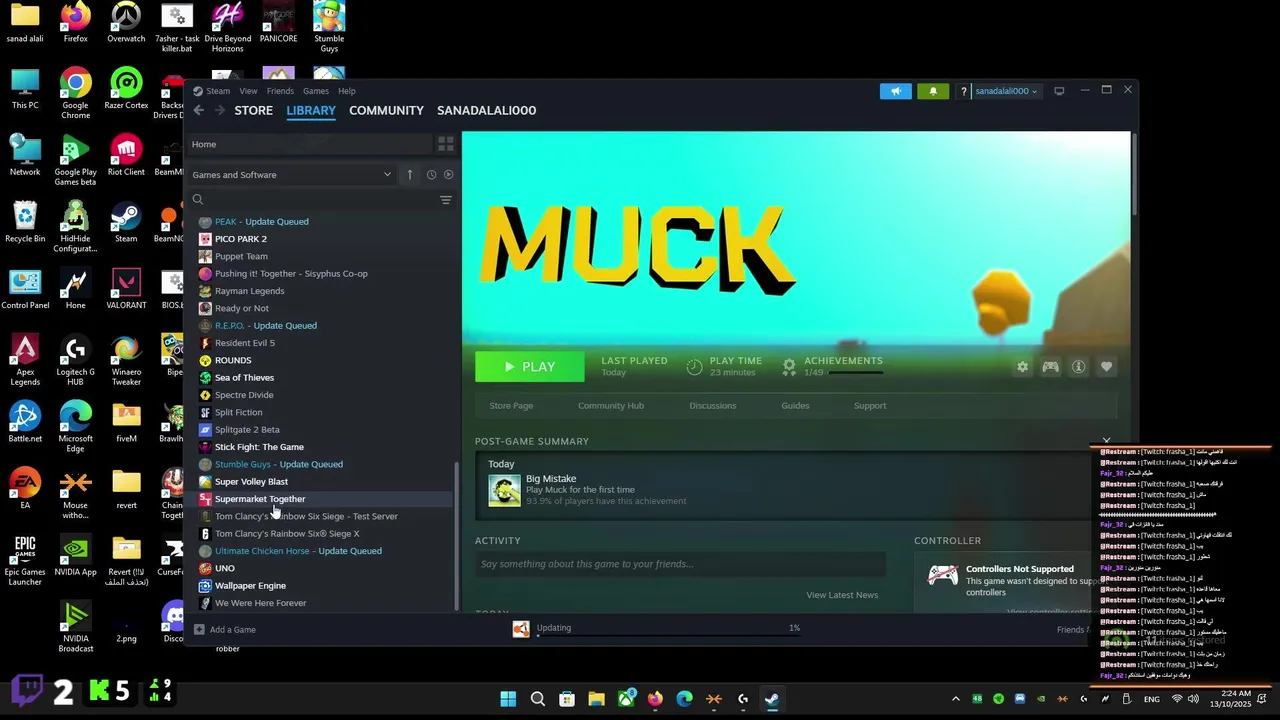This screenshot has height=720, width=1280.
Task: Click the achievements progress bar
Action: [x=856, y=372]
